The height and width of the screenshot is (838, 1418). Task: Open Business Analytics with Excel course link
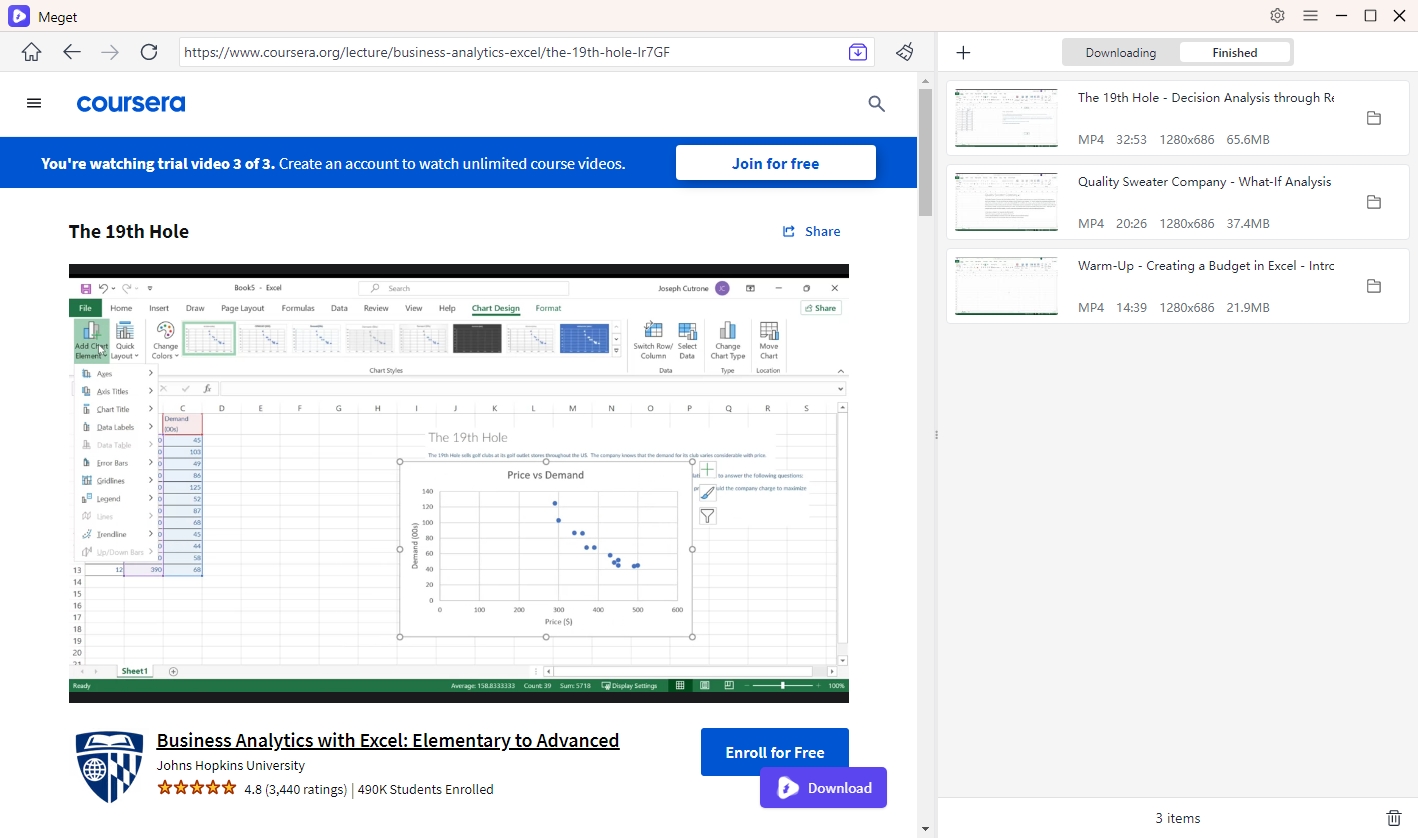coord(388,740)
